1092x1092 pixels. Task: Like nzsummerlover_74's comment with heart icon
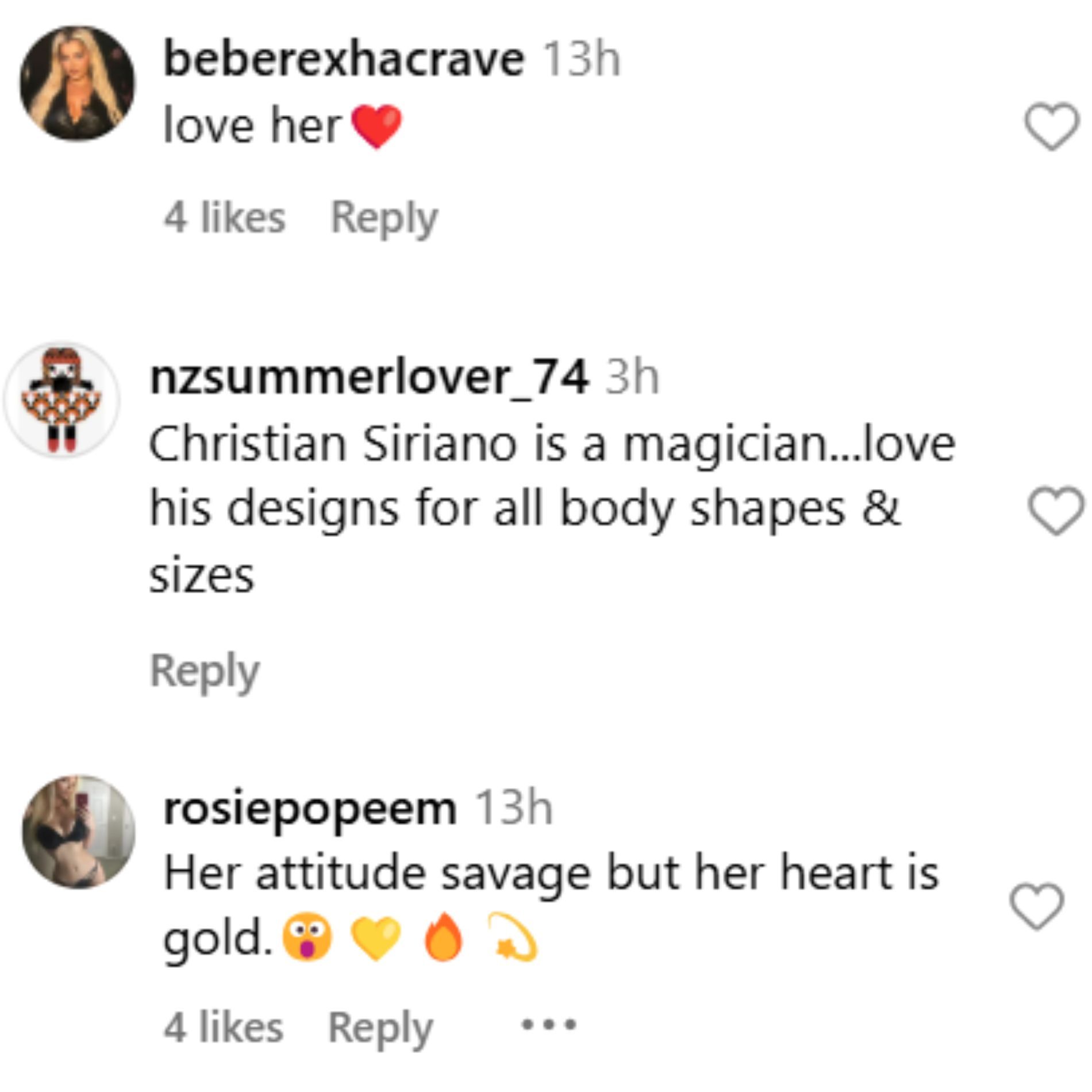[1055, 510]
